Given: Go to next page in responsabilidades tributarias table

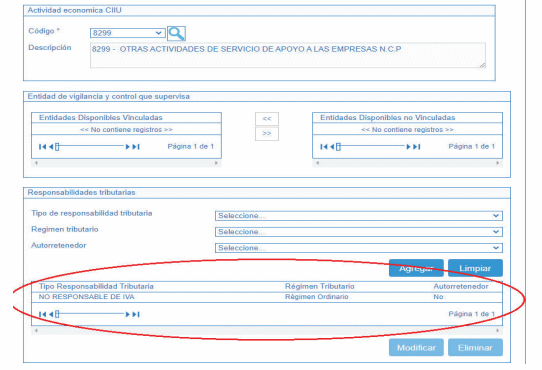Looking at the screenshot, I should [128, 314].
